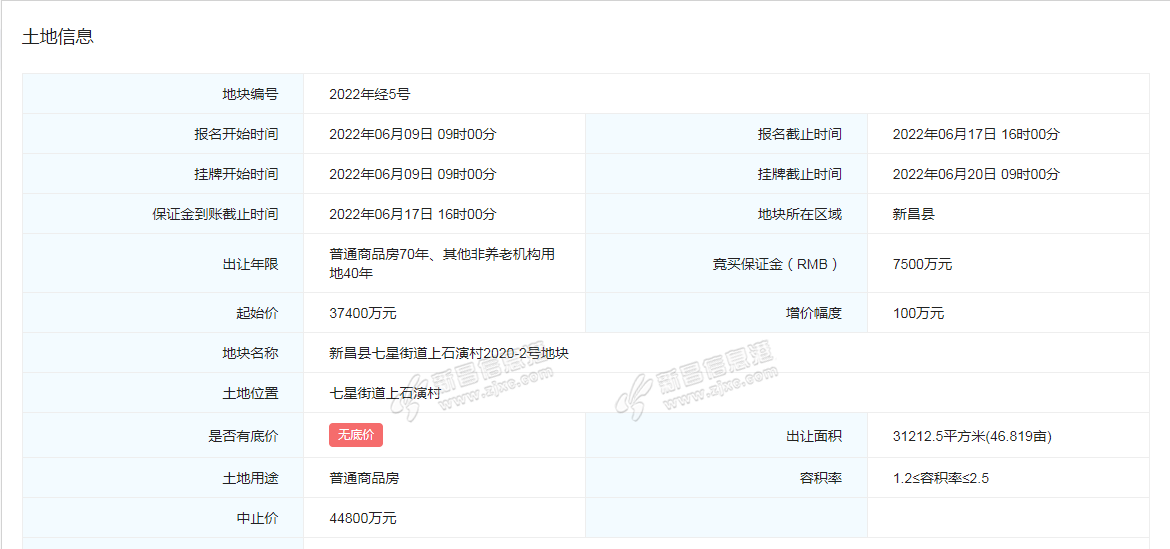Select the 土地位置 value 七星街道上石演村
1170x549 pixels.
(385, 393)
